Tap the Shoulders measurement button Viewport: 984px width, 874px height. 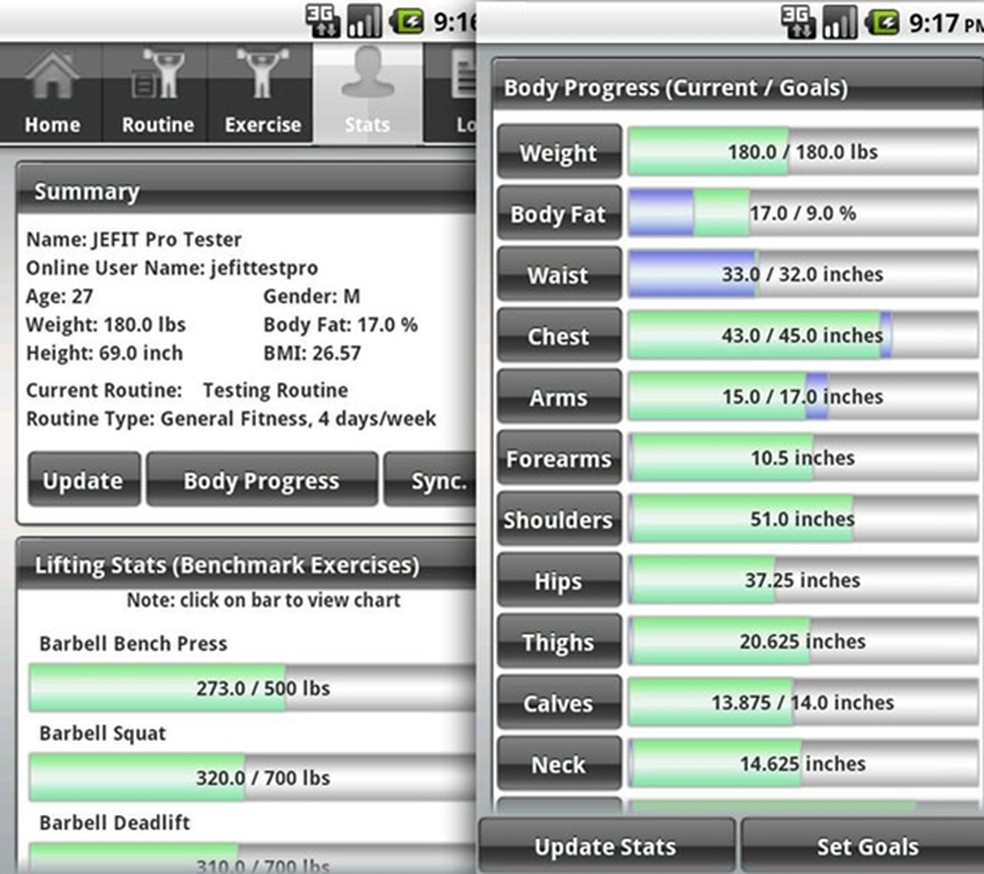559,519
